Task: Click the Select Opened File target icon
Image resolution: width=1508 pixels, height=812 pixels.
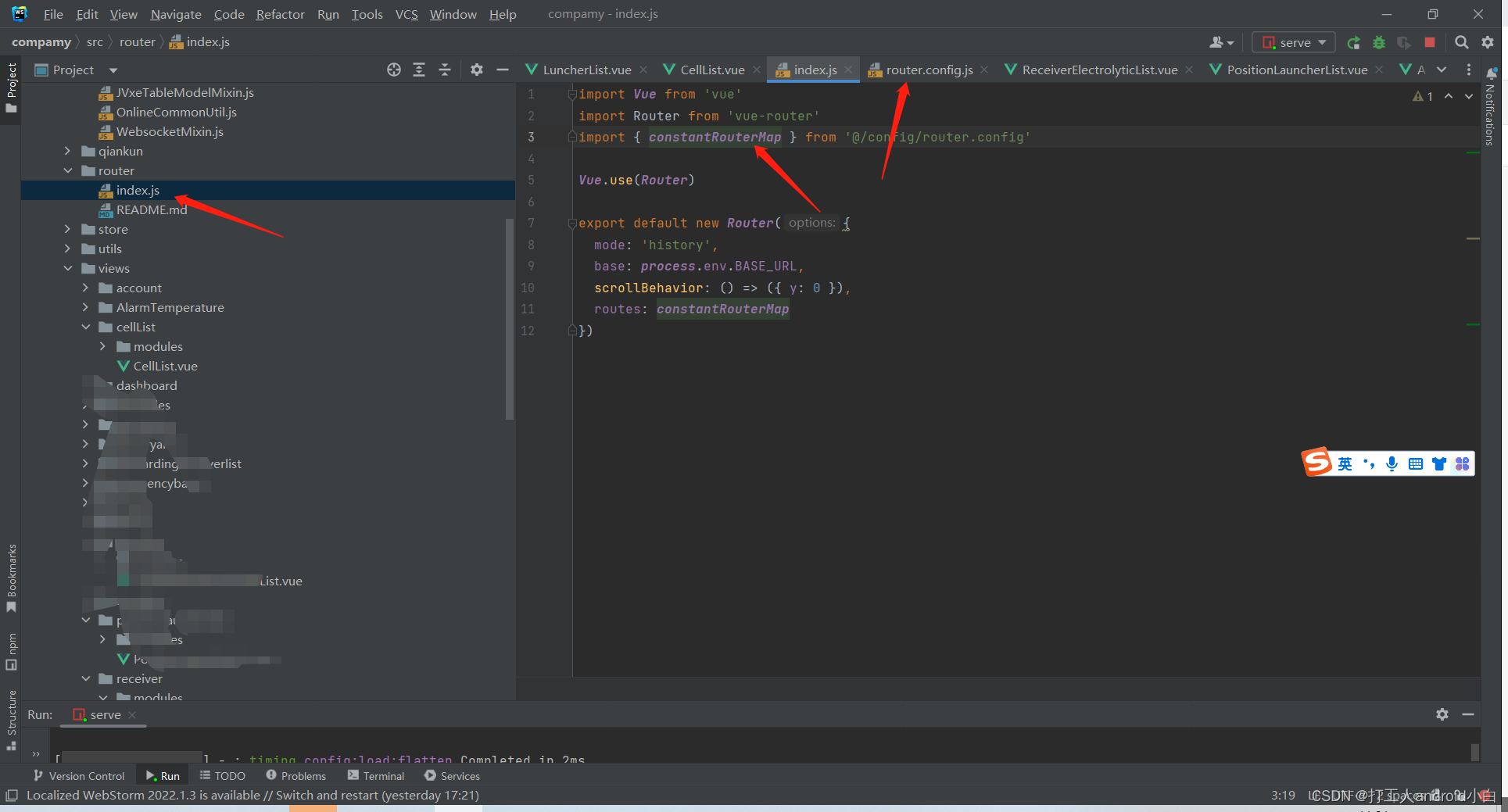Action: coord(394,70)
